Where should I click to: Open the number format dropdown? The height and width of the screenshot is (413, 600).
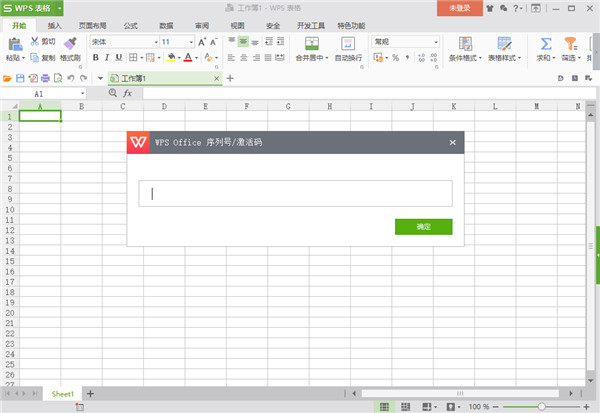(x=436, y=42)
